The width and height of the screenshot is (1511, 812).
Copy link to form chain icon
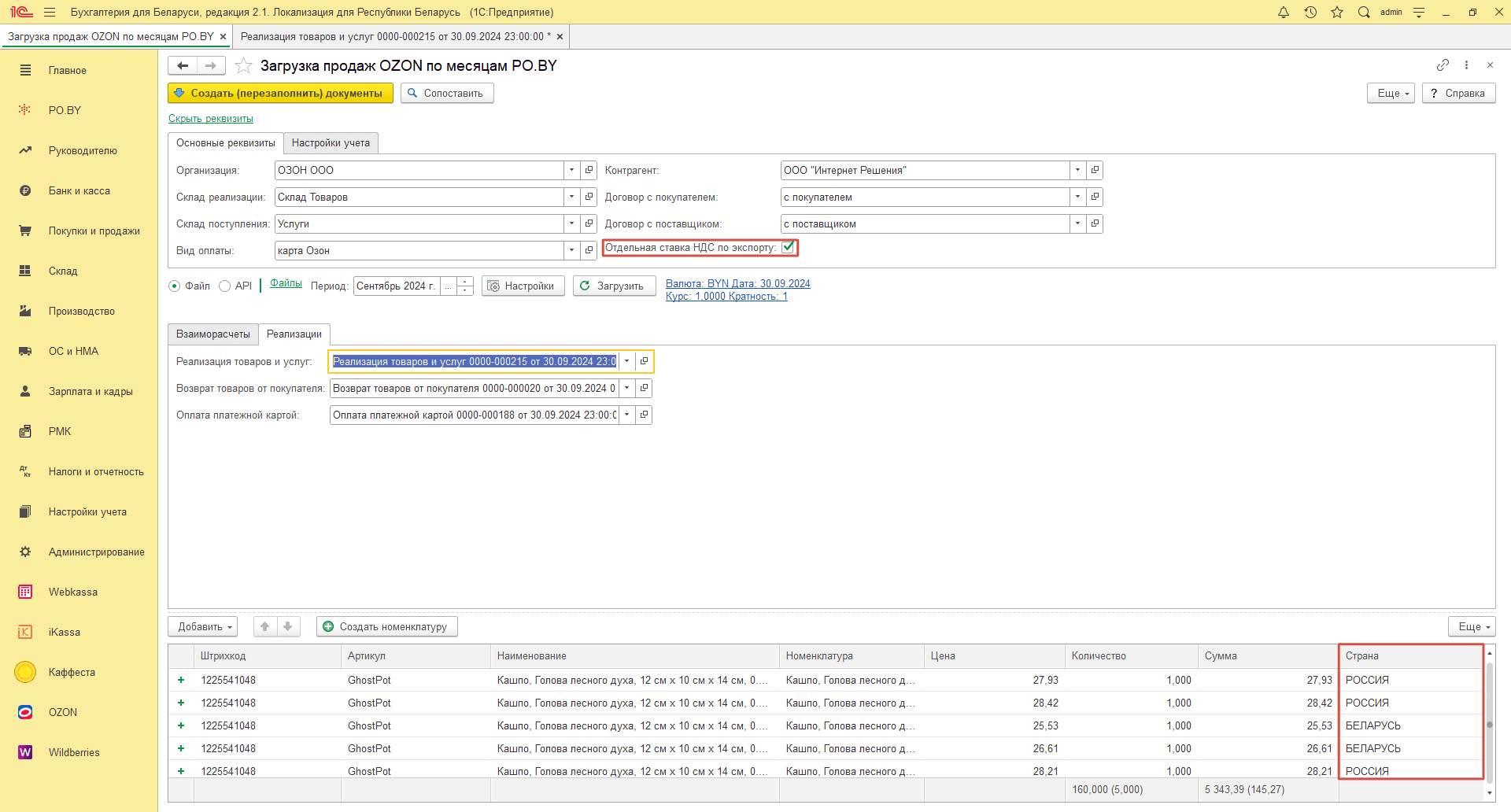[1443, 65]
